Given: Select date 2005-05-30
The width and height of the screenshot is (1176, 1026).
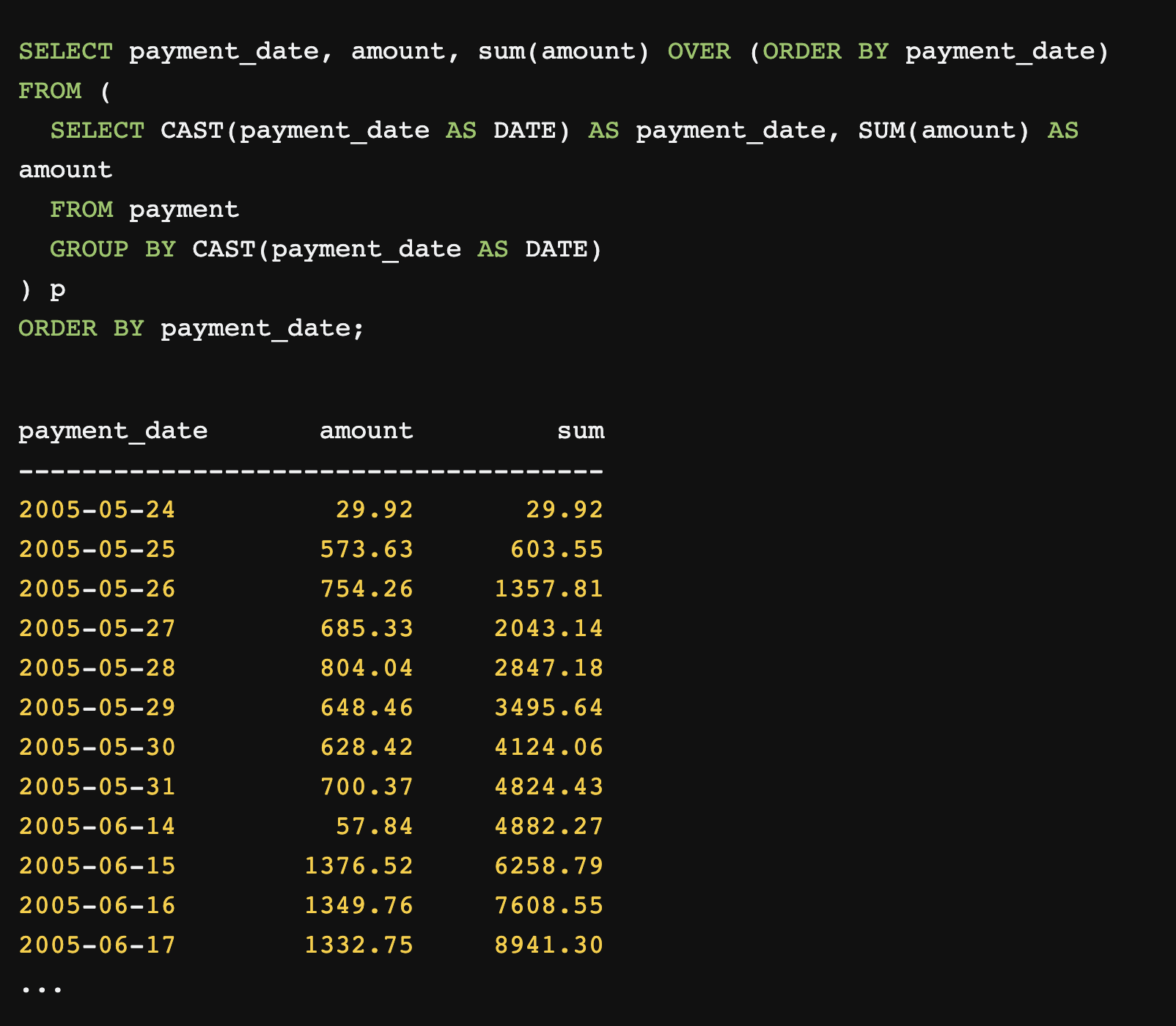Looking at the screenshot, I should pyautogui.click(x=98, y=747).
